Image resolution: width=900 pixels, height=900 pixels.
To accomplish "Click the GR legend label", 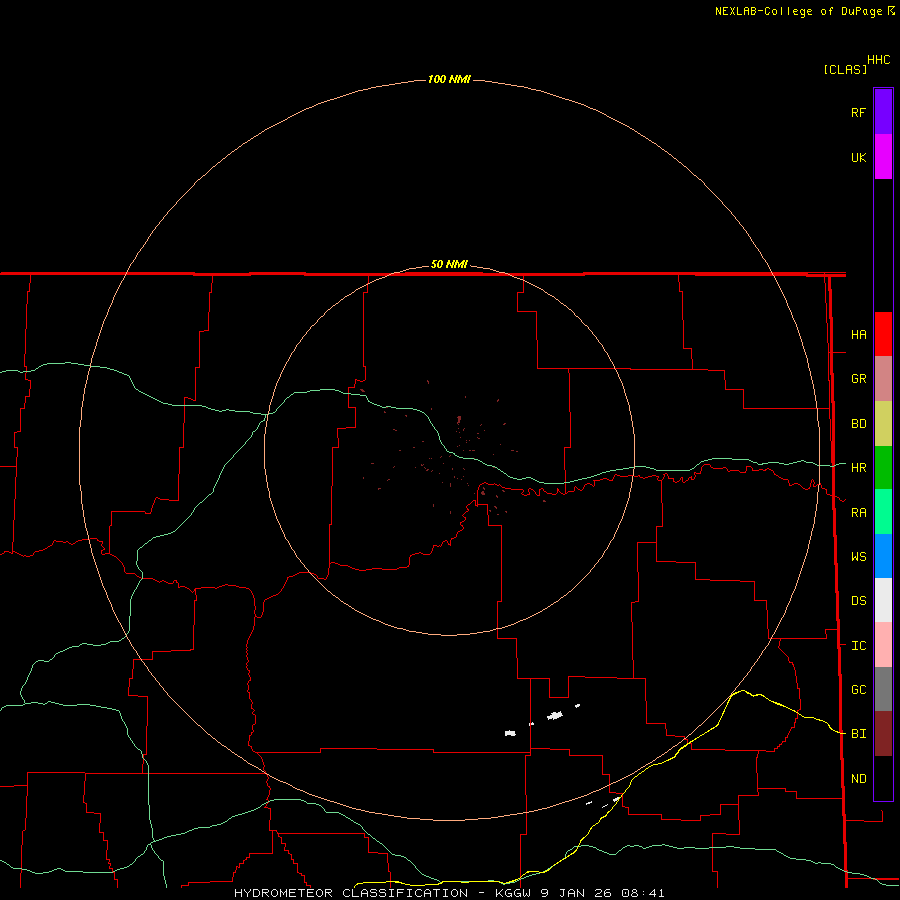I will 858,379.
